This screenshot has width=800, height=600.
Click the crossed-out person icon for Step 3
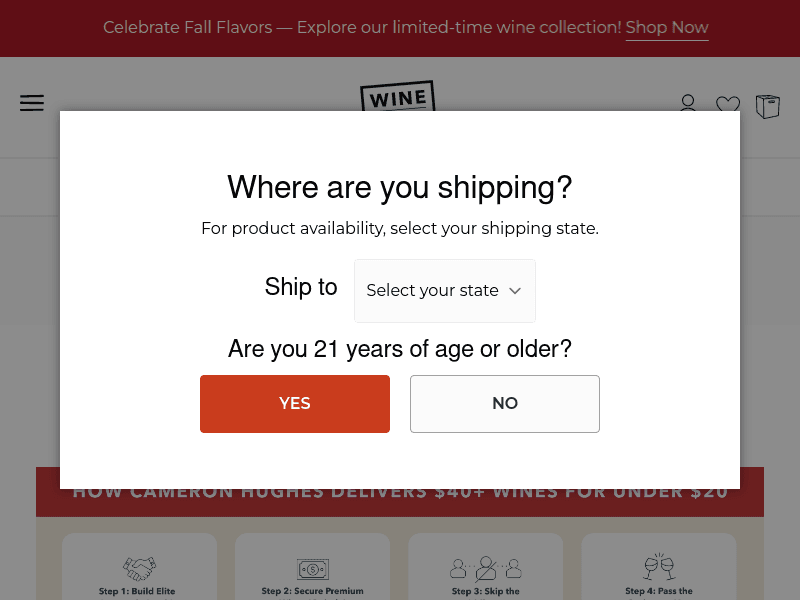point(486,569)
